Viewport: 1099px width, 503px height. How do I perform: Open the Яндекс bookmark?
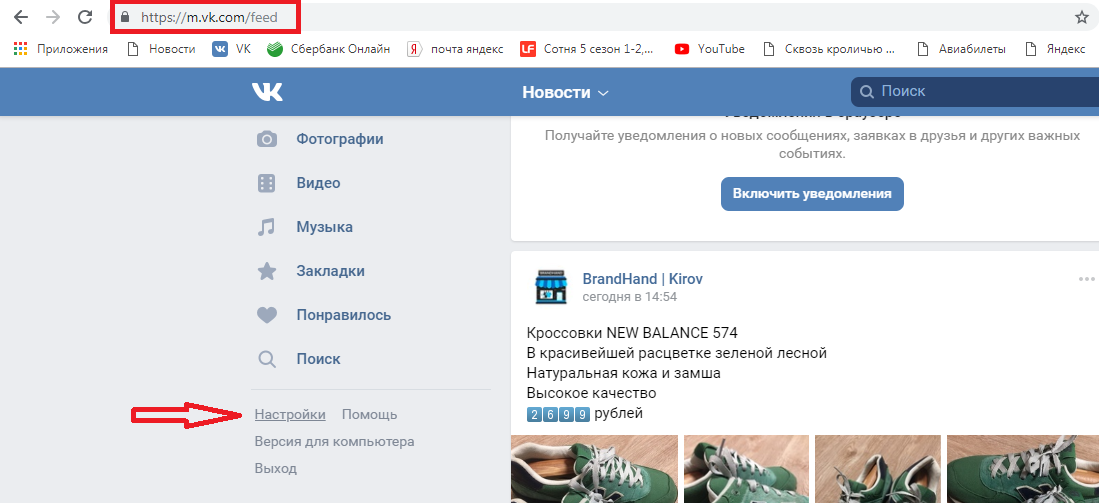pos(1056,49)
